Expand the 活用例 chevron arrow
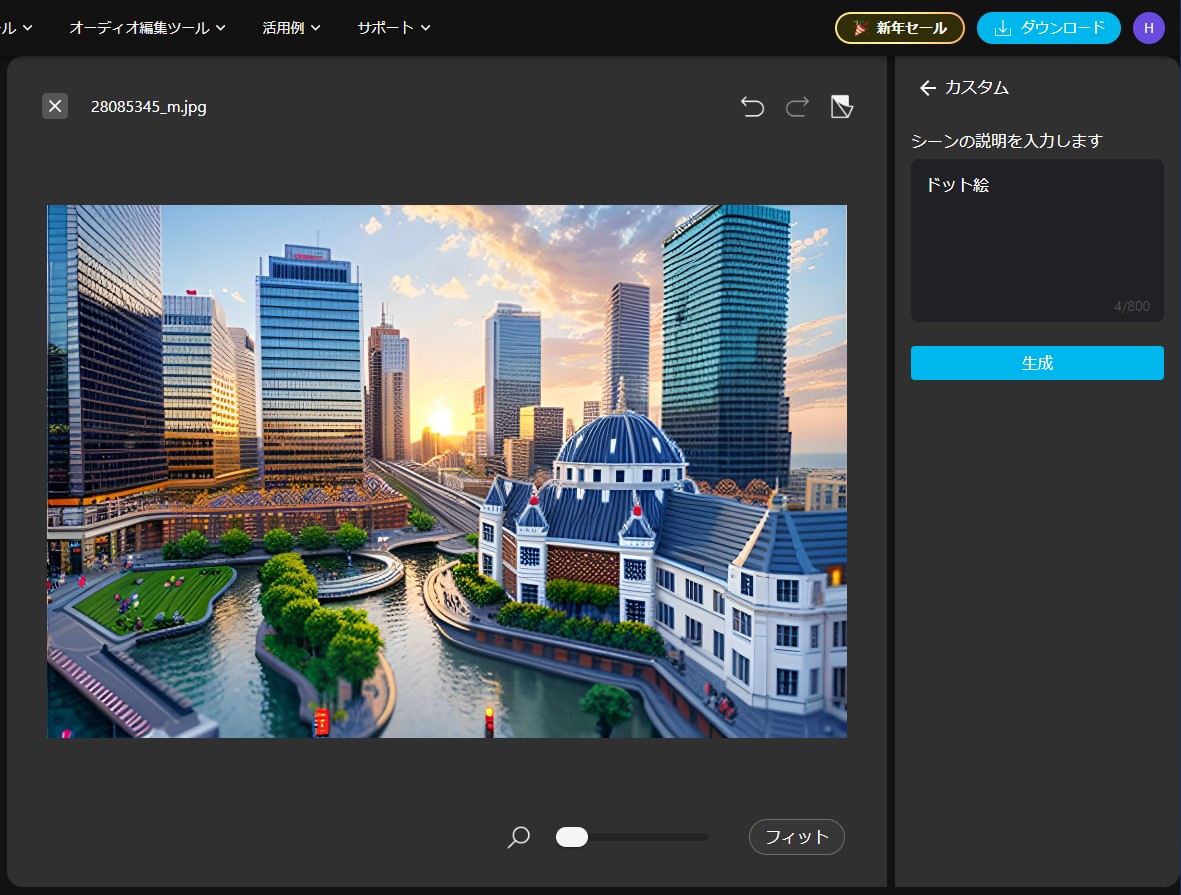 click(x=316, y=28)
